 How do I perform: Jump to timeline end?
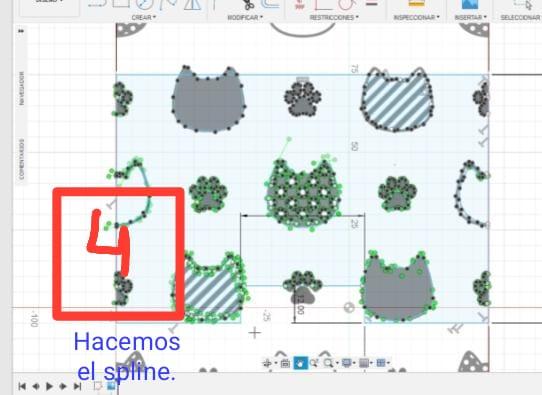click(x=77, y=386)
